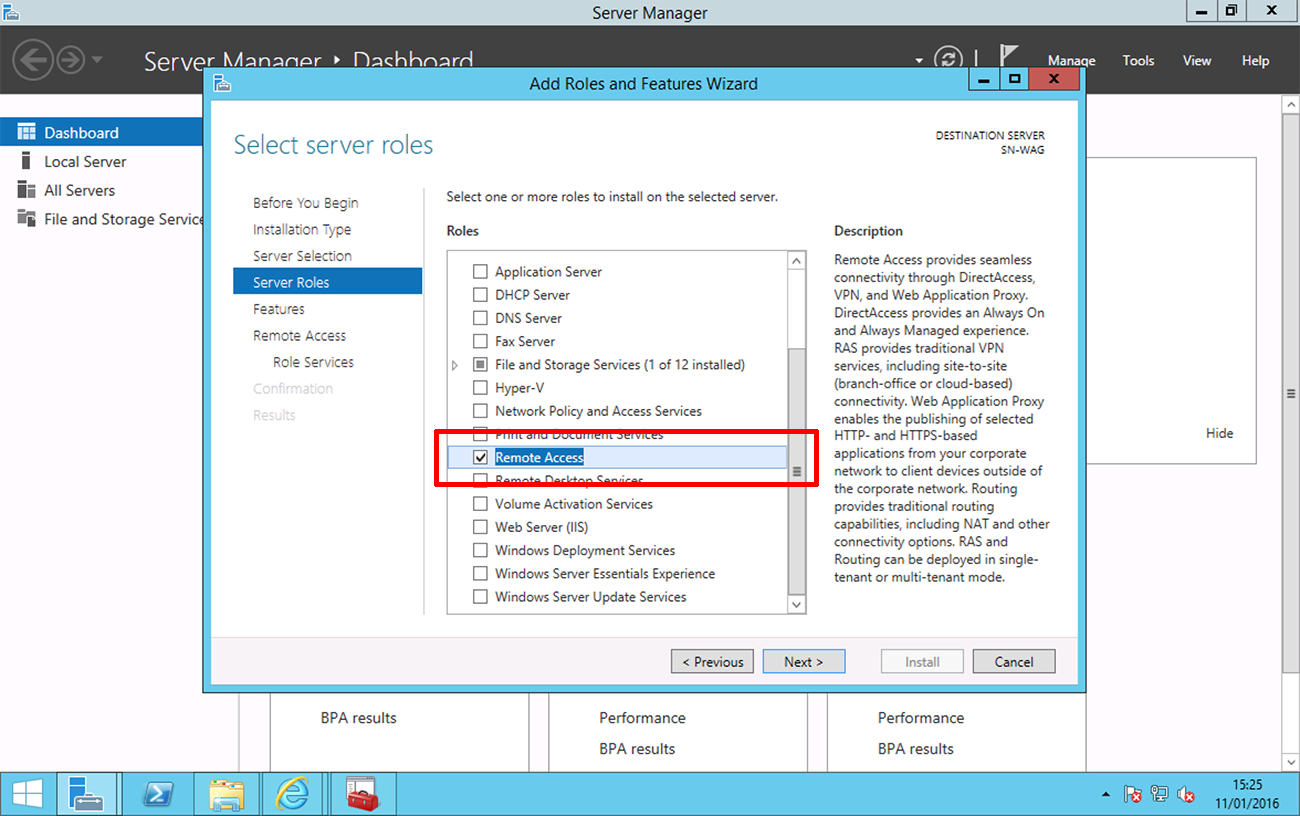Launch Windows PowerShell from the taskbar
The height and width of the screenshot is (816, 1300).
point(156,794)
